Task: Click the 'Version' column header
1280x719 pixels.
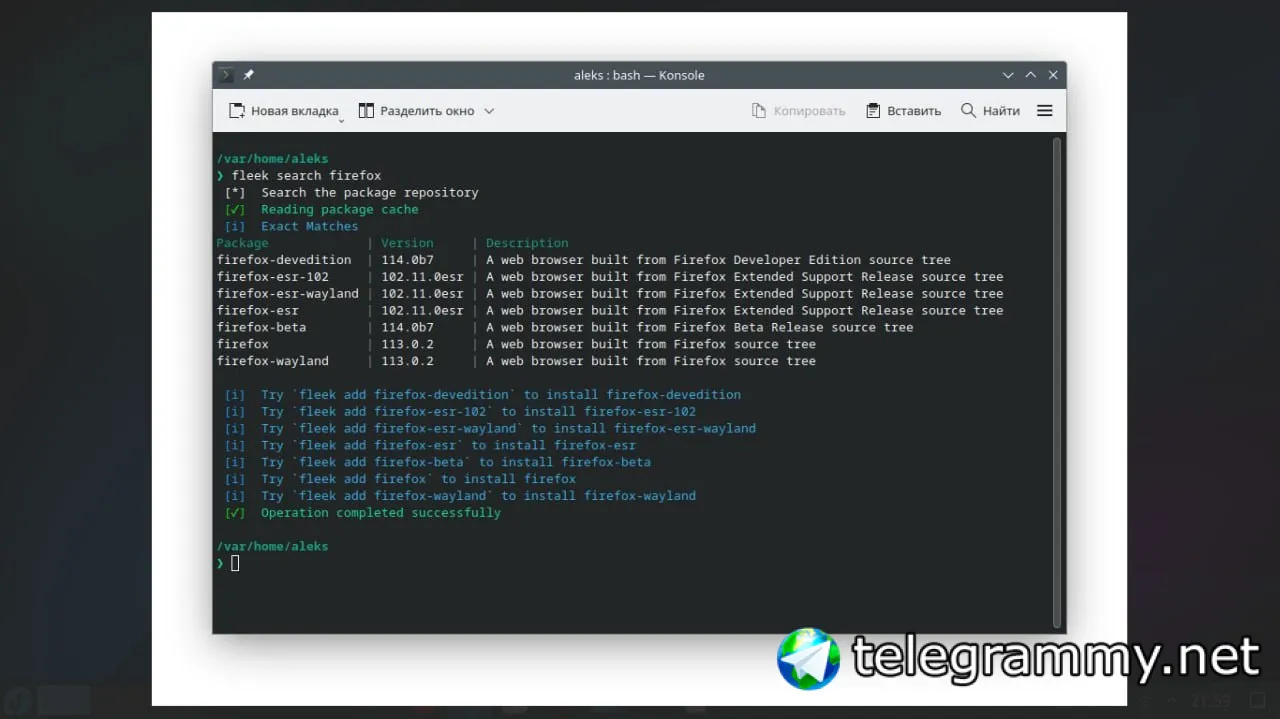Action: click(x=407, y=243)
